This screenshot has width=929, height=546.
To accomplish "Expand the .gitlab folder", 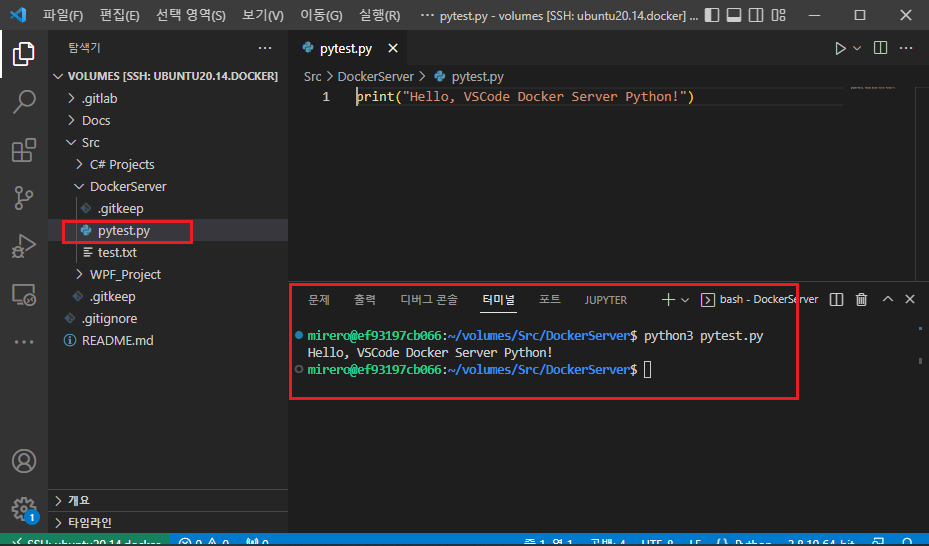I will tap(168, 98).
